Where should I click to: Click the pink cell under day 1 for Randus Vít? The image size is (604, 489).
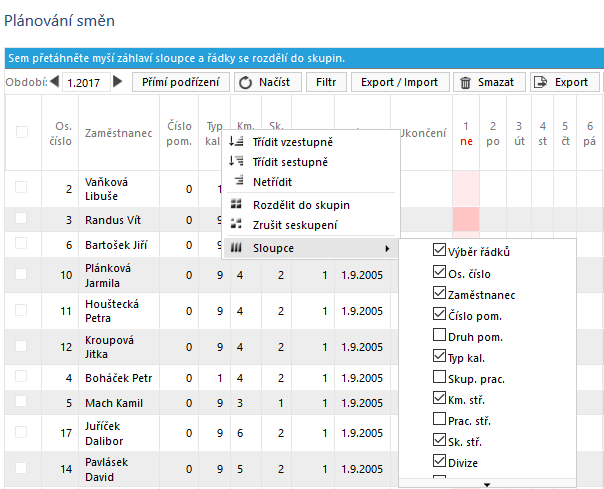pyautogui.click(x=466, y=219)
